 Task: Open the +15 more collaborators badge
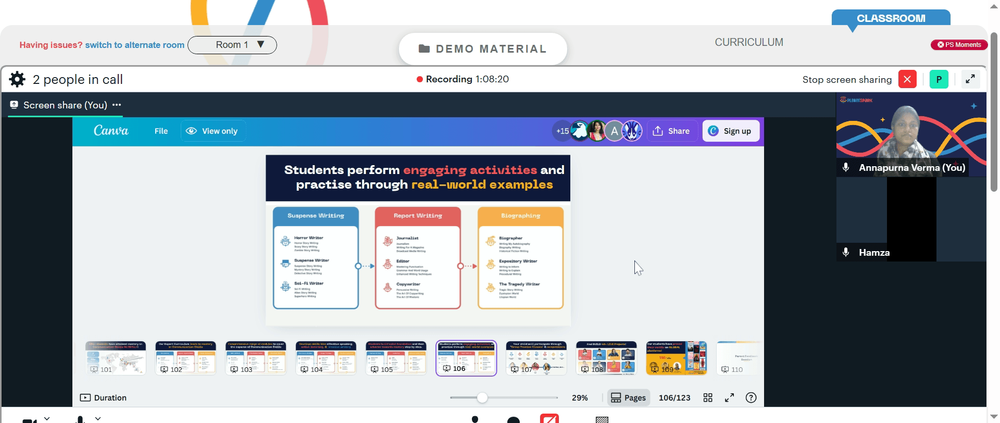pos(562,131)
